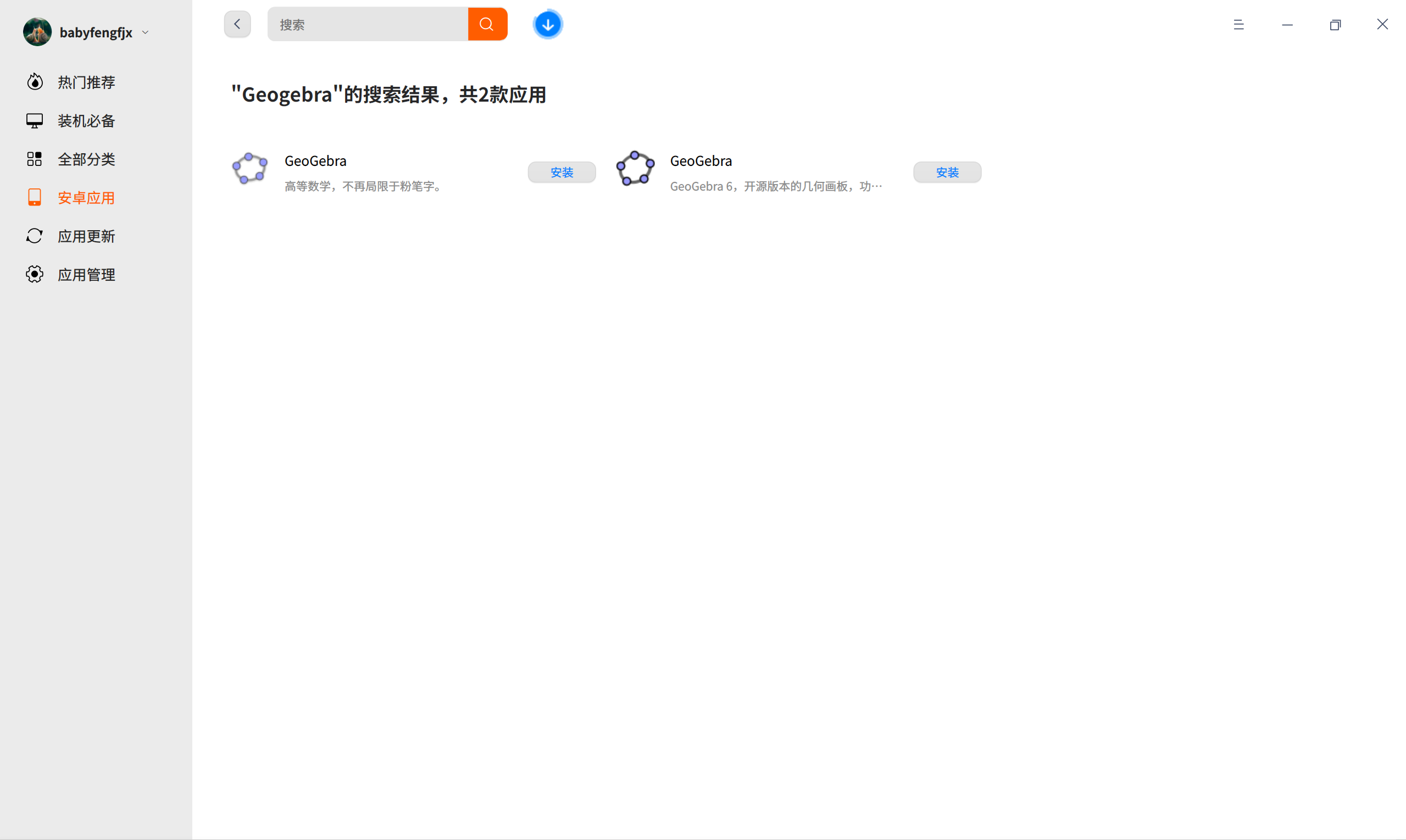Install the GeoGebra 6 open-source app

click(x=947, y=173)
